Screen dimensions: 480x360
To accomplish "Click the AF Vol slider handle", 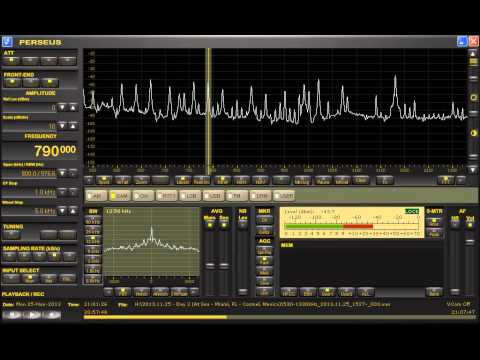I will (x=470, y=241).
